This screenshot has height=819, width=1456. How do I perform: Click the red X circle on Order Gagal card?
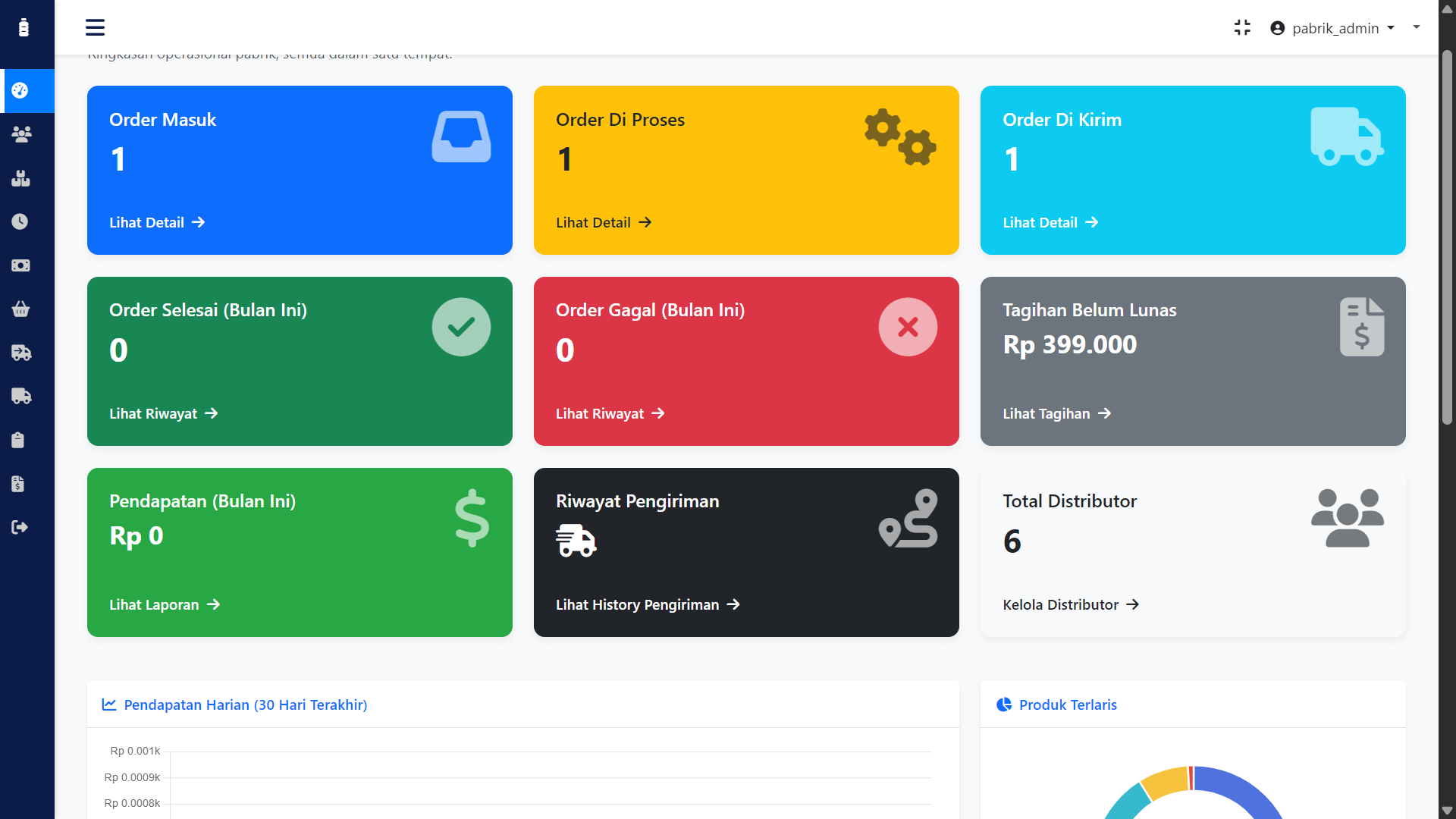tap(908, 327)
